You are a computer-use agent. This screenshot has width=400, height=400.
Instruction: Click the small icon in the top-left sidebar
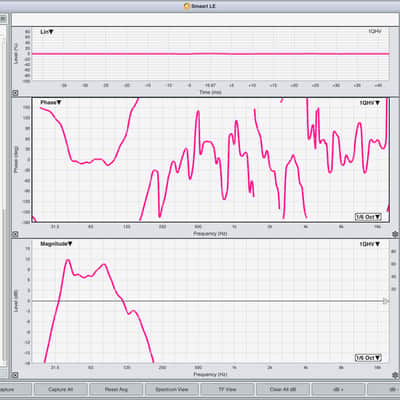click(3, 19)
